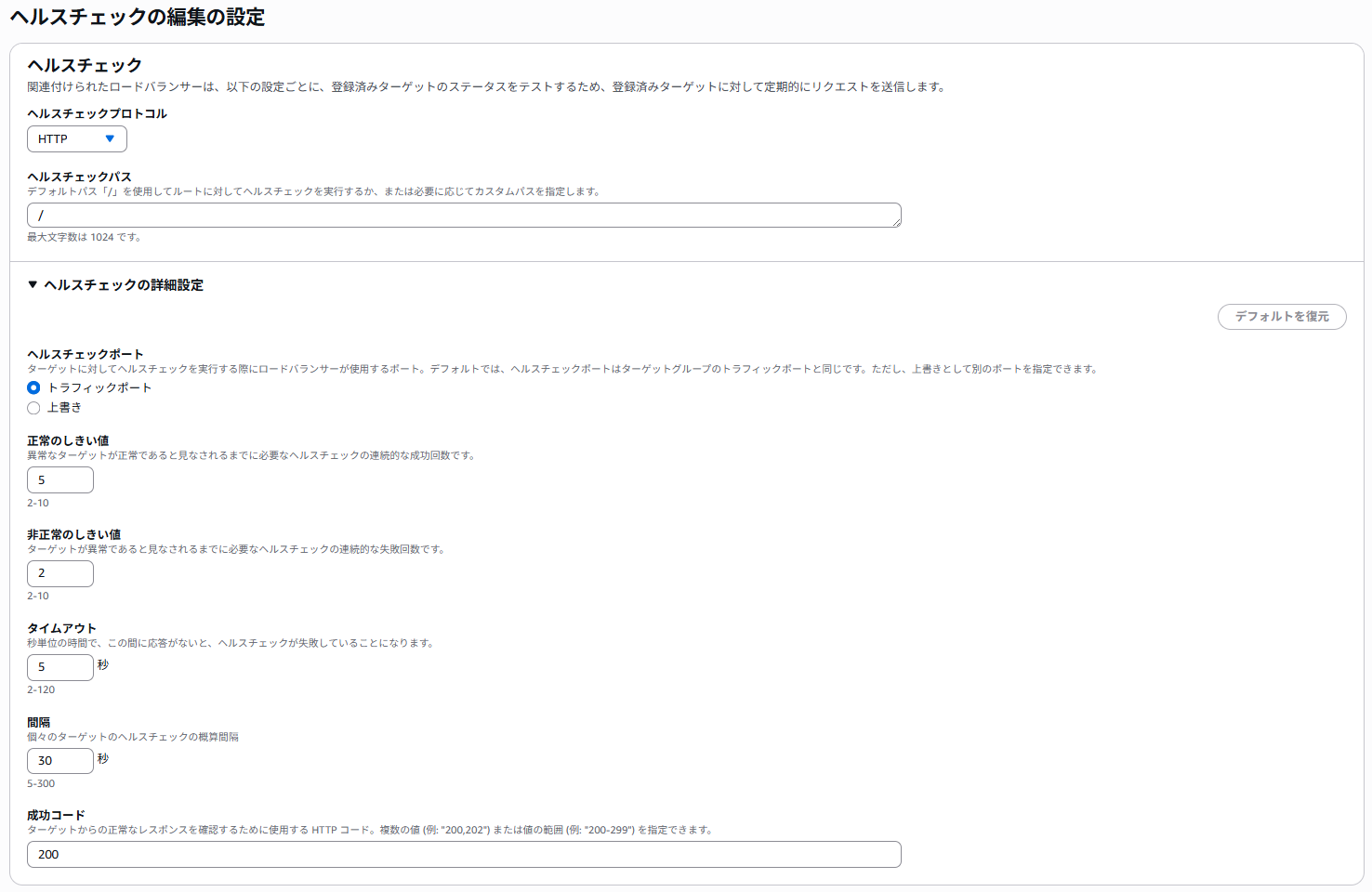Click the 間隔 seconds input field
This screenshot has width=1372, height=892.
click(60, 761)
